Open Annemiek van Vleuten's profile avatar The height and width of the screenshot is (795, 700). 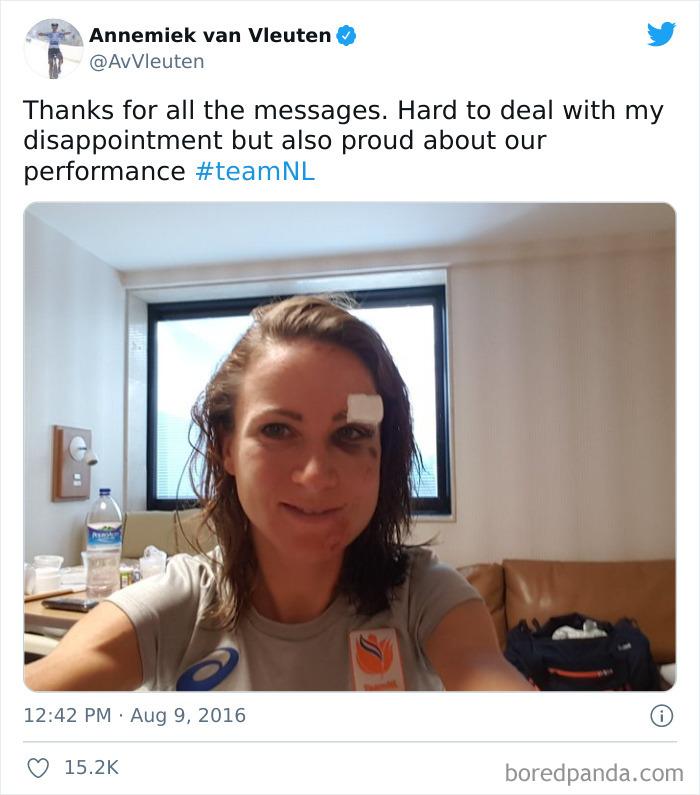click(x=53, y=49)
